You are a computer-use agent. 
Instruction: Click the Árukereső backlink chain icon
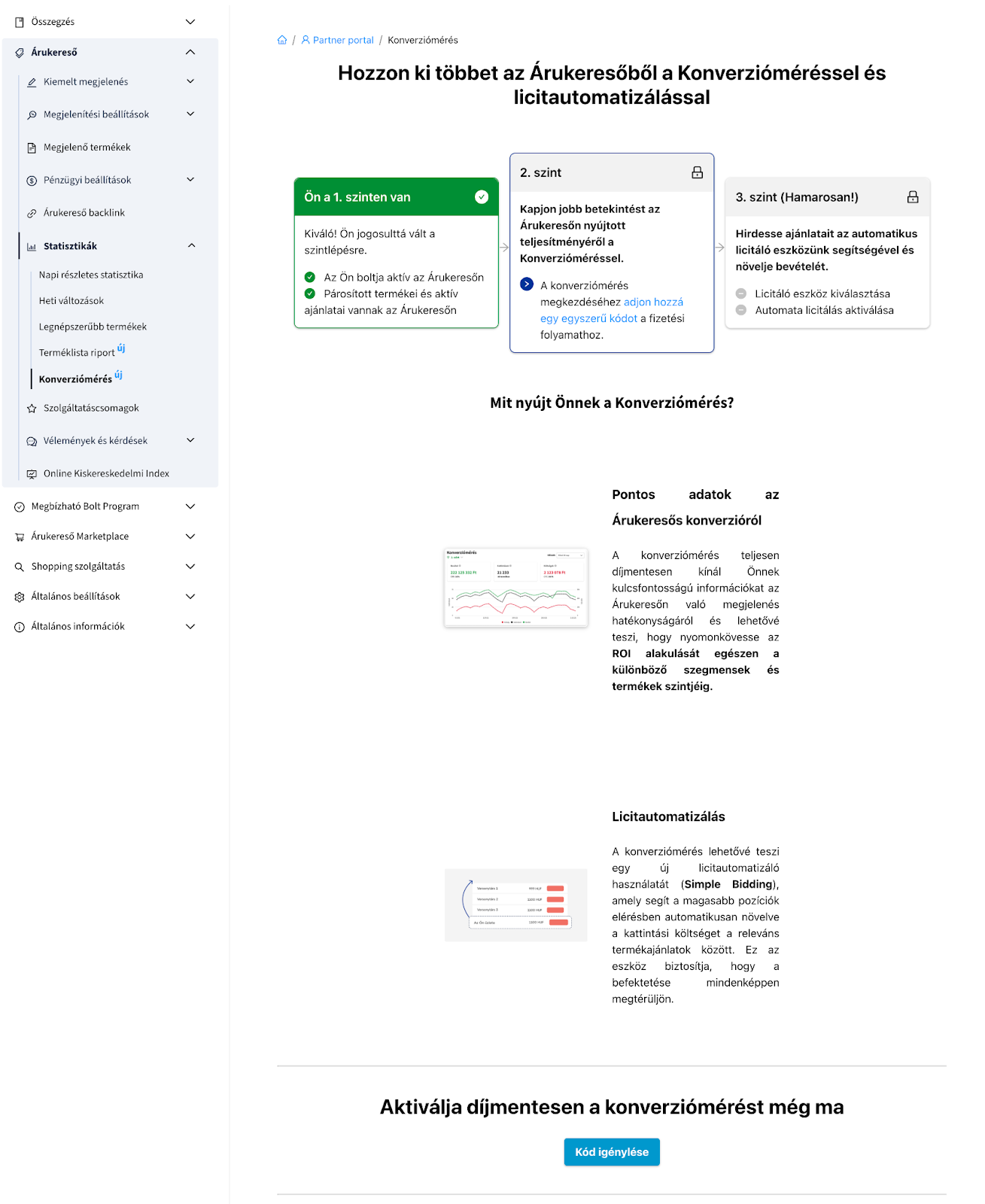click(x=32, y=213)
